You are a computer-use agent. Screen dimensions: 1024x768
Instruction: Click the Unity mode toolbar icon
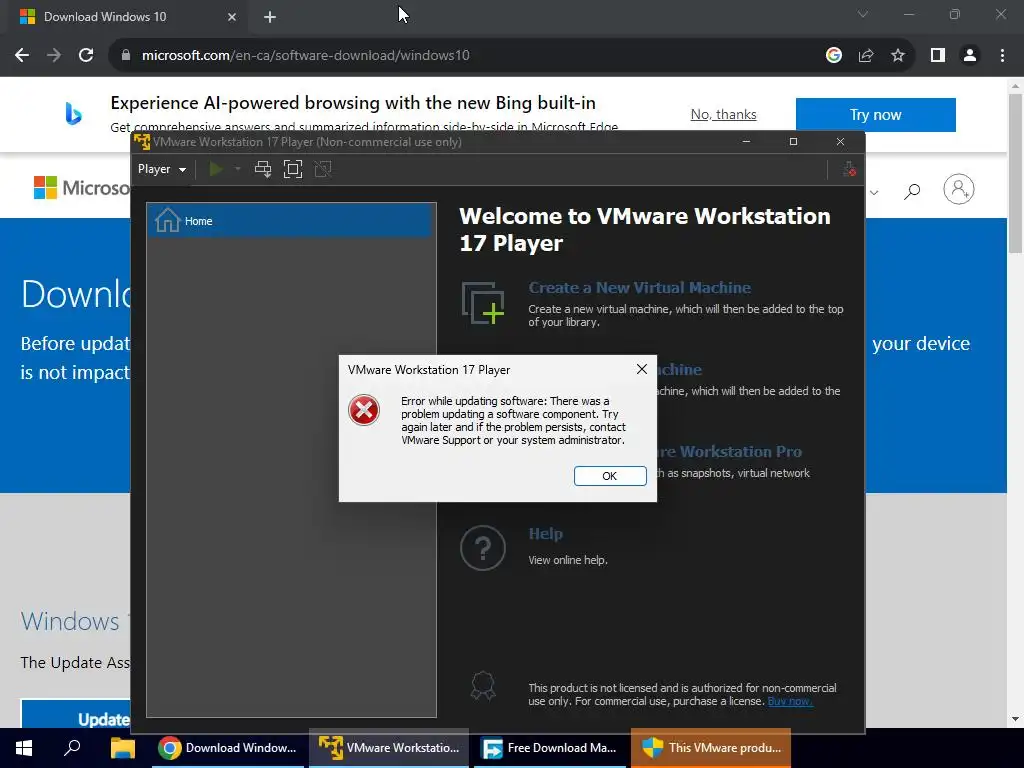[323, 170]
